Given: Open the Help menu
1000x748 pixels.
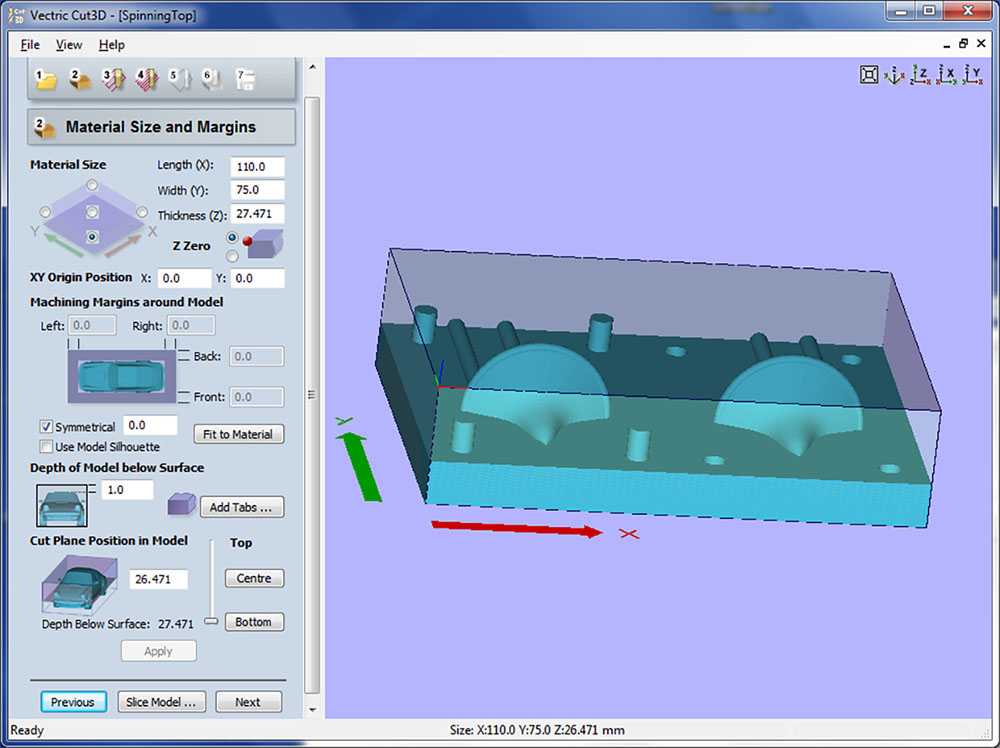Looking at the screenshot, I should pyautogui.click(x=112, y=45).
